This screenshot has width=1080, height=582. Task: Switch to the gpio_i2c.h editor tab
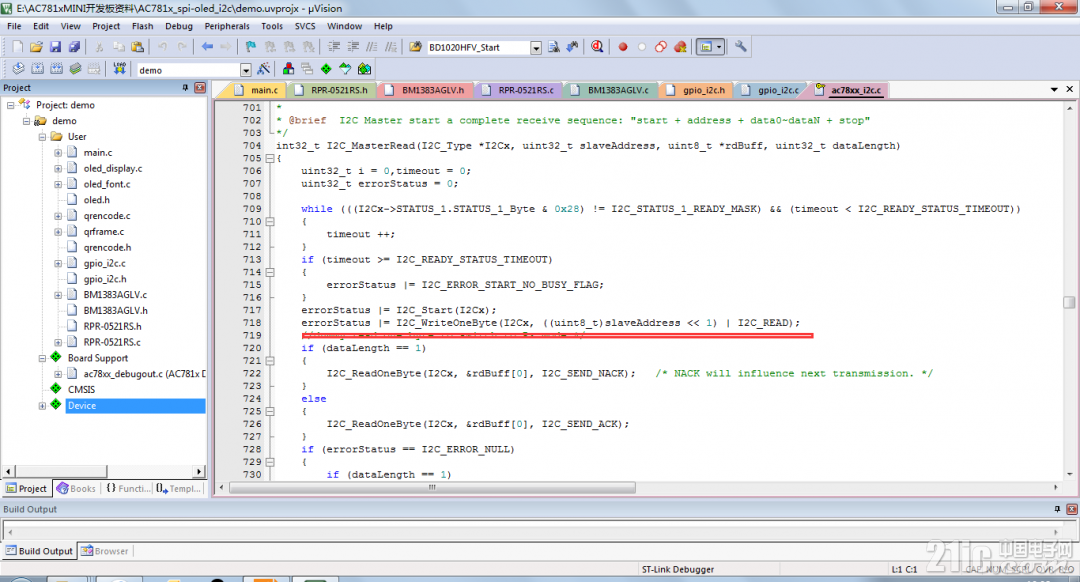[696, 90]
